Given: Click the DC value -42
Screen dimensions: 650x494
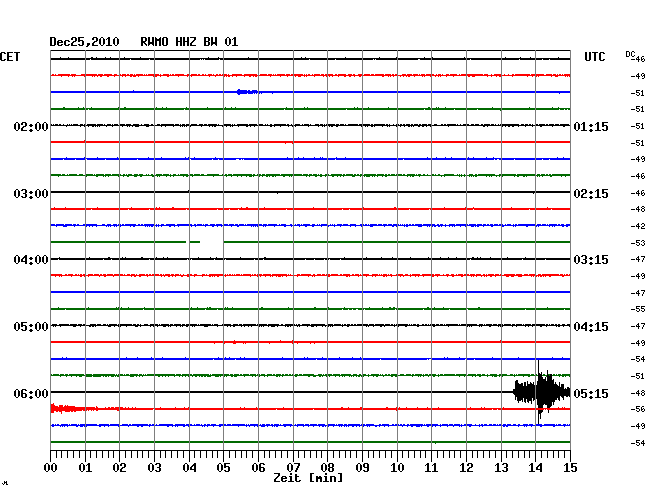Looking at the screenshot, I should coord(638,226).
